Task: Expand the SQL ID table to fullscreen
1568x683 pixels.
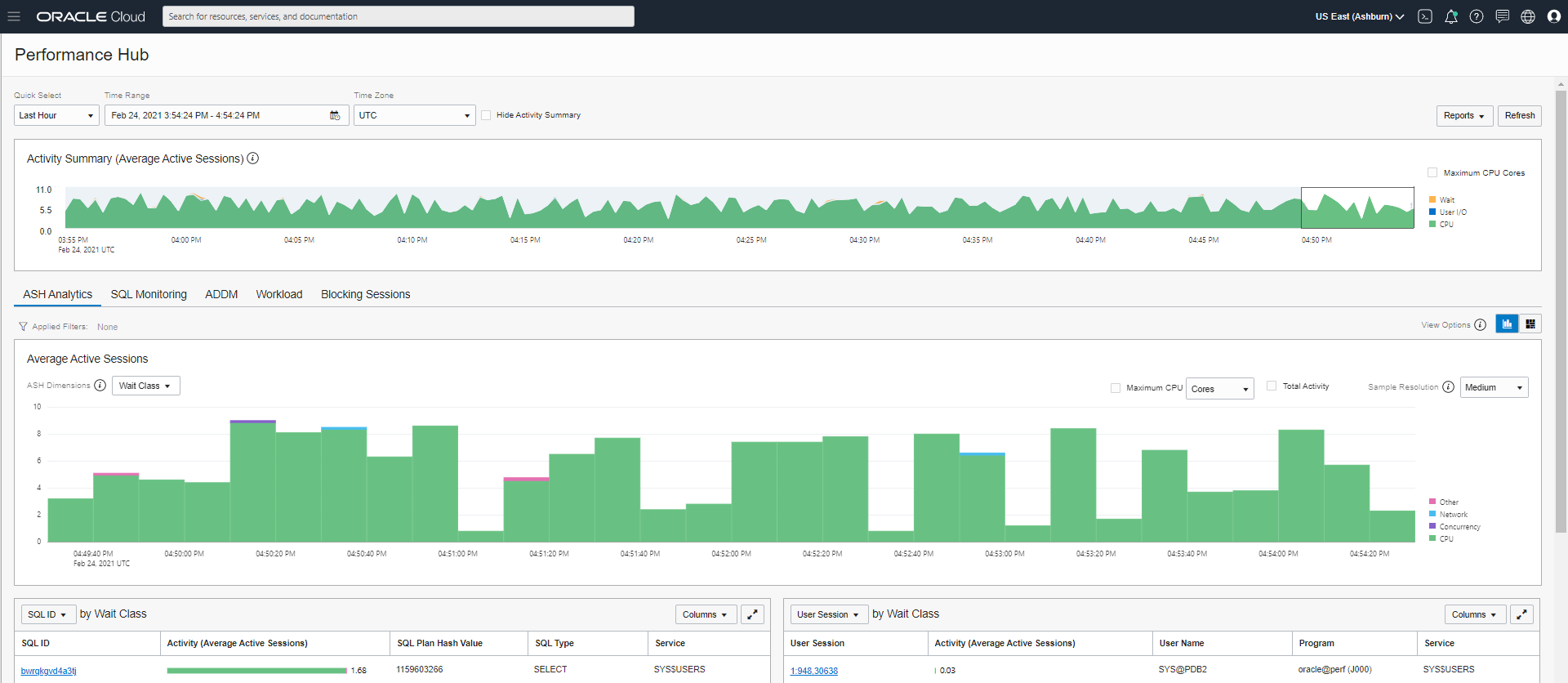Action: point(752,614)
